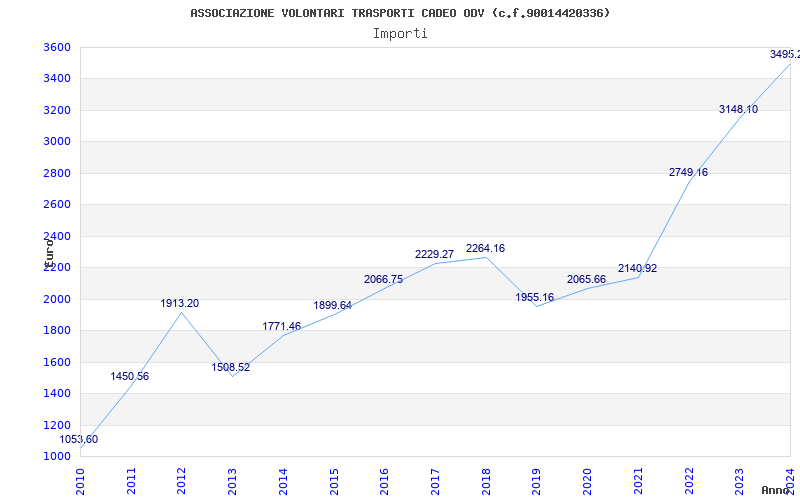Select the 2140.92 data label
This screenshot has height=500, width=800.
tap(637, 268)
